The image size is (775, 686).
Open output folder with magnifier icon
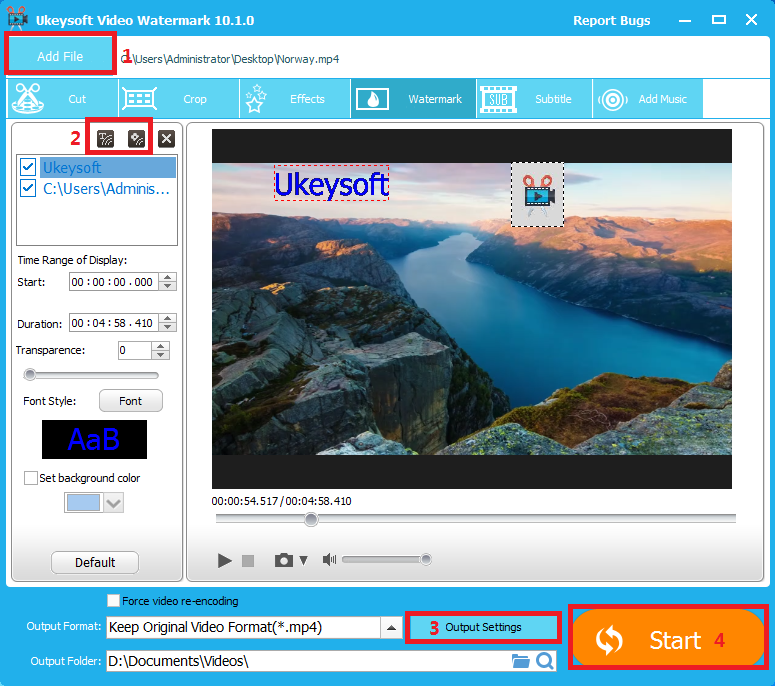(545, 661)
